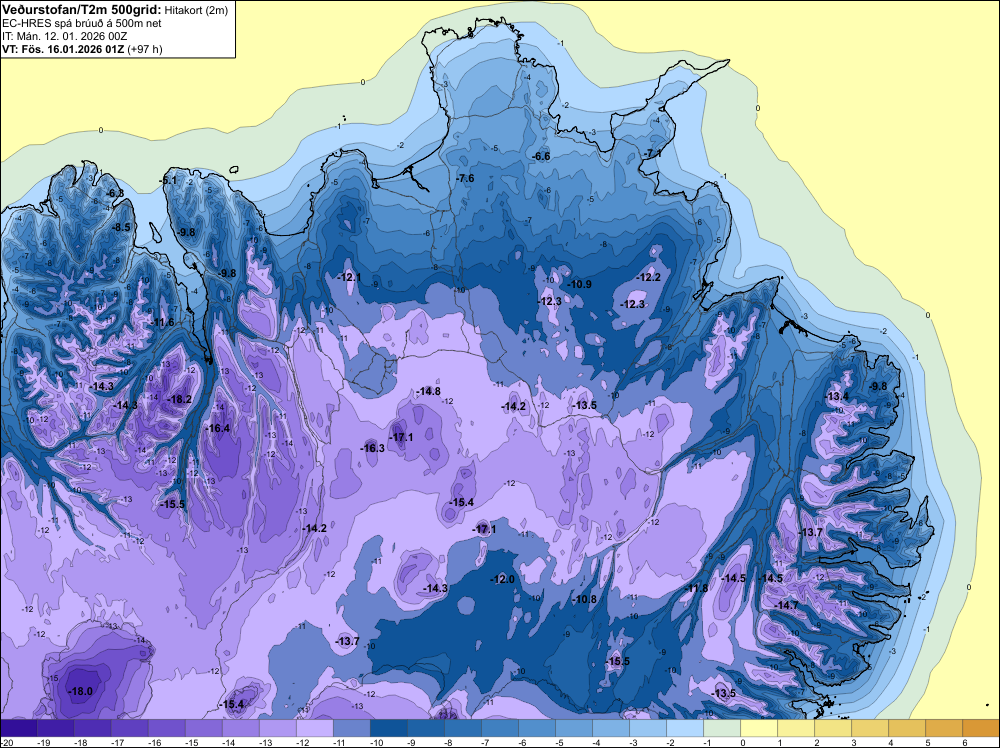Click the pale green swatch in the legend
The image size is (1000, 748).
[722, 728]
